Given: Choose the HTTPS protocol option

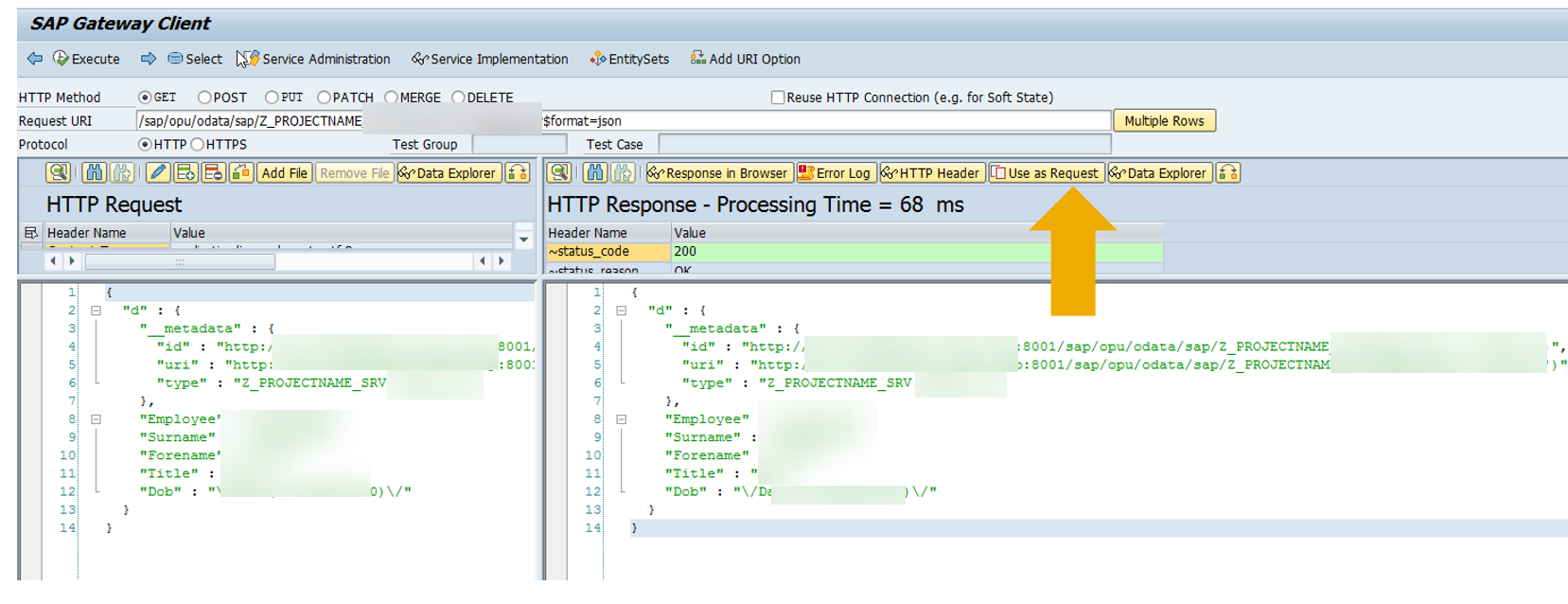Looking at the screenshot, I should coord(198,145).
